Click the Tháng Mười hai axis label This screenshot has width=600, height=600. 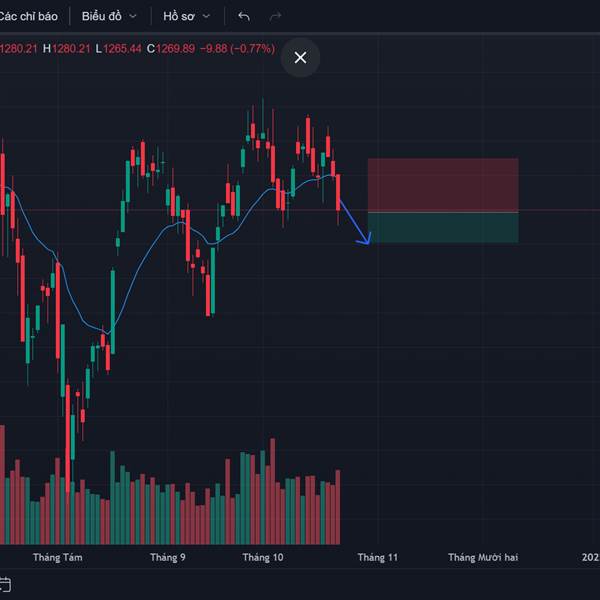tap(483, 558)
